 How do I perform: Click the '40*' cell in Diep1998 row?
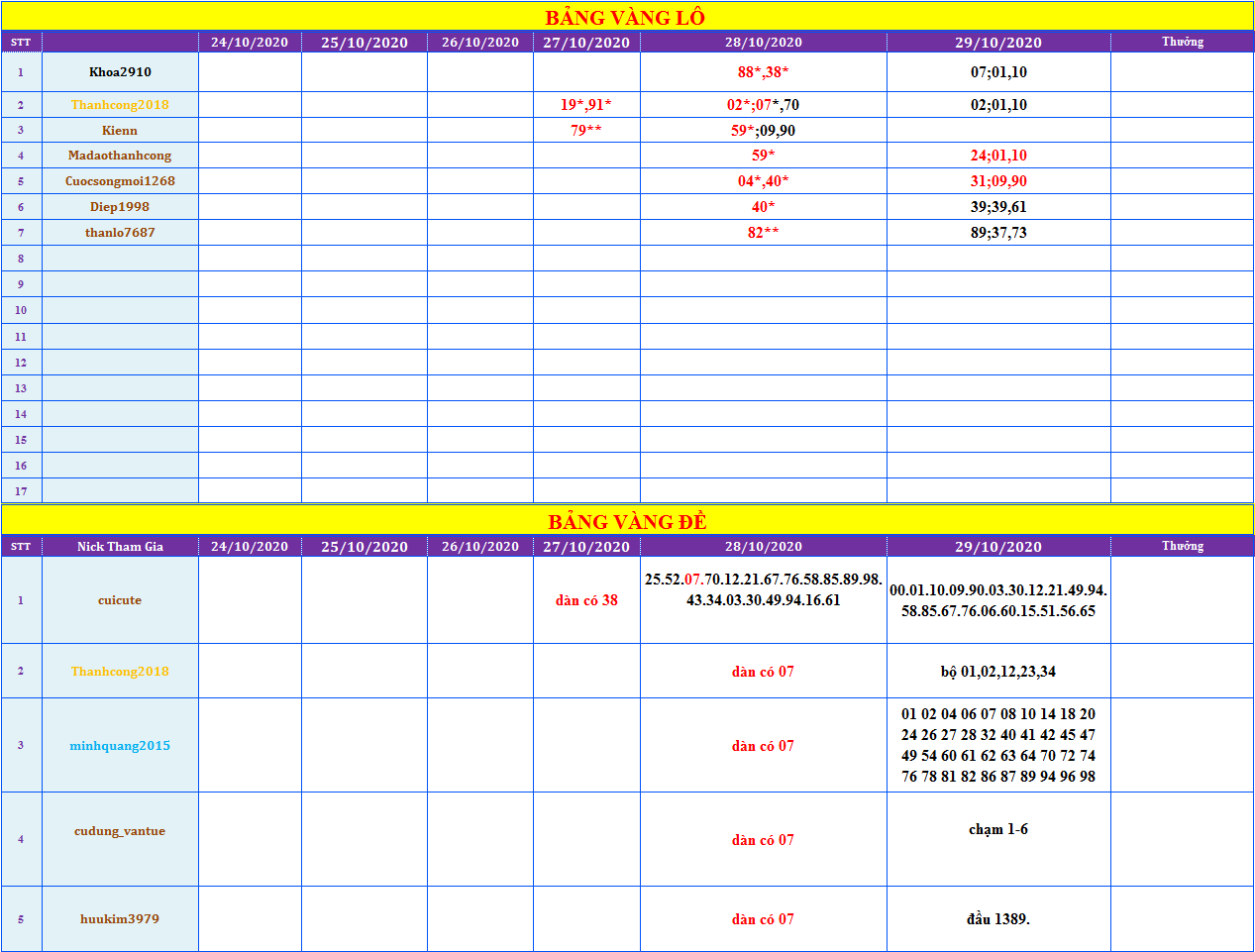click(764, 207)
